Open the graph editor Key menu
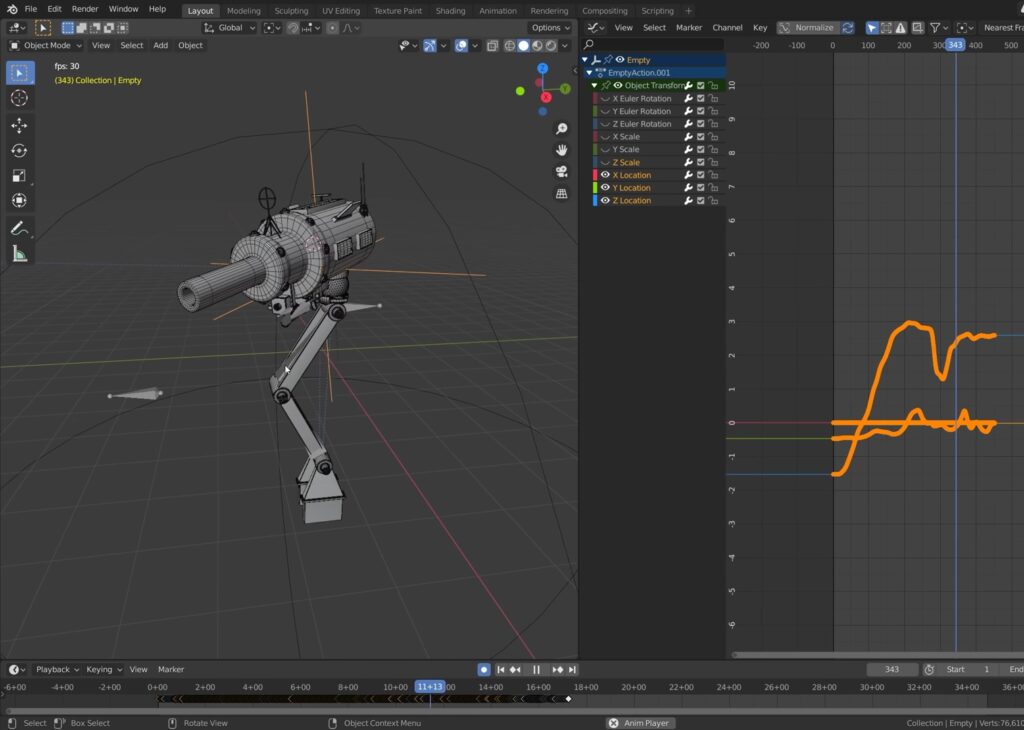This screenshot has width=1024, height=730. [x=760, y=27]
